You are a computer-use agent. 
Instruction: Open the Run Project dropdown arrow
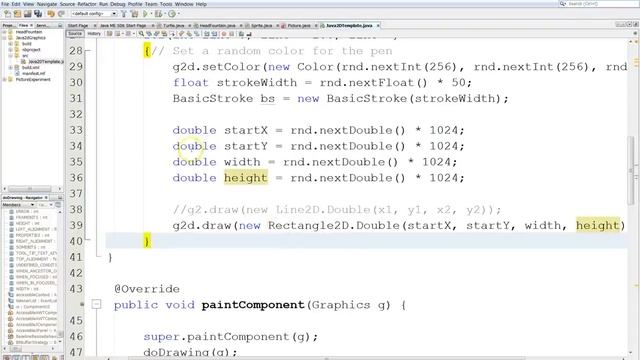(x=151, y=14)
